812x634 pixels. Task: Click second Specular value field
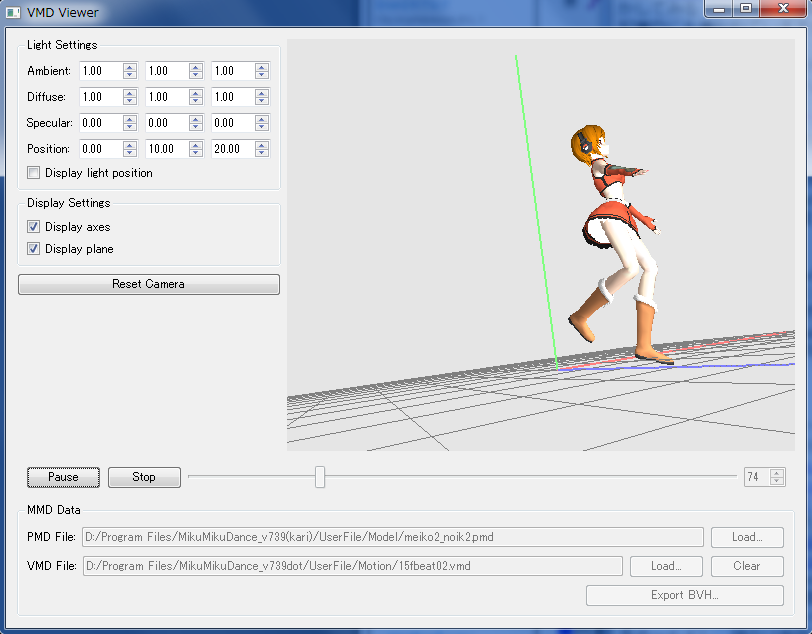click(x=167, y=123)
